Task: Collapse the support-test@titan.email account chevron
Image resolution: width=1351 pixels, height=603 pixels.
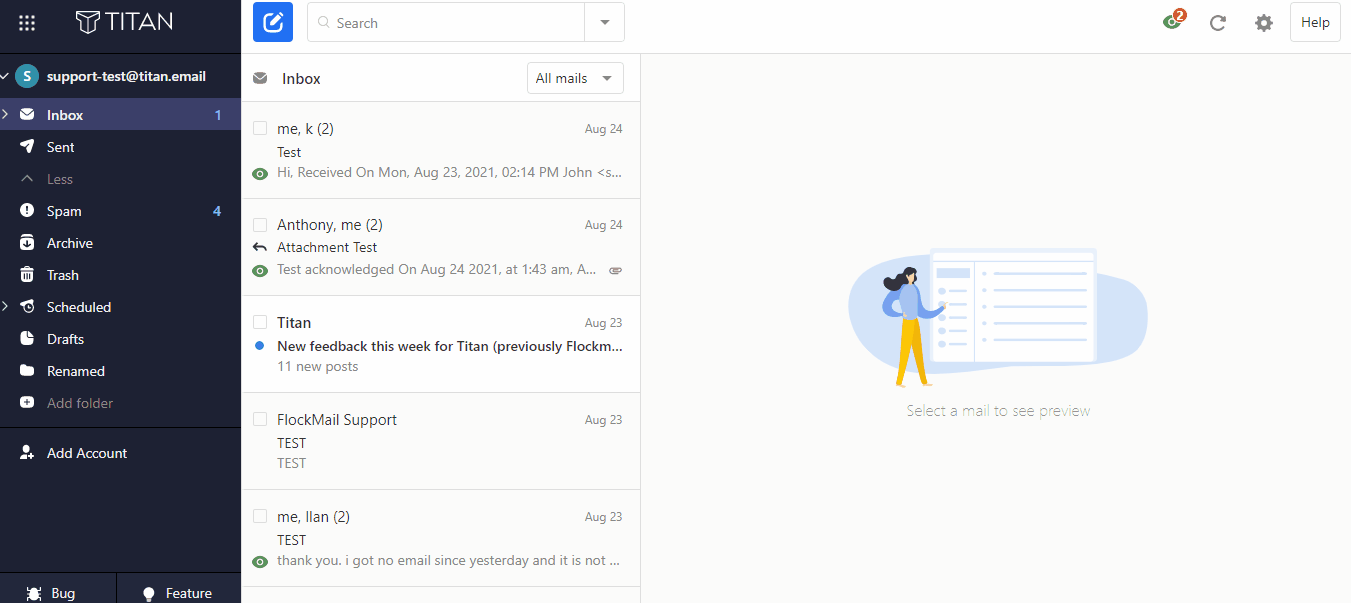Action: pyautogui.click(x=5, y=76)
